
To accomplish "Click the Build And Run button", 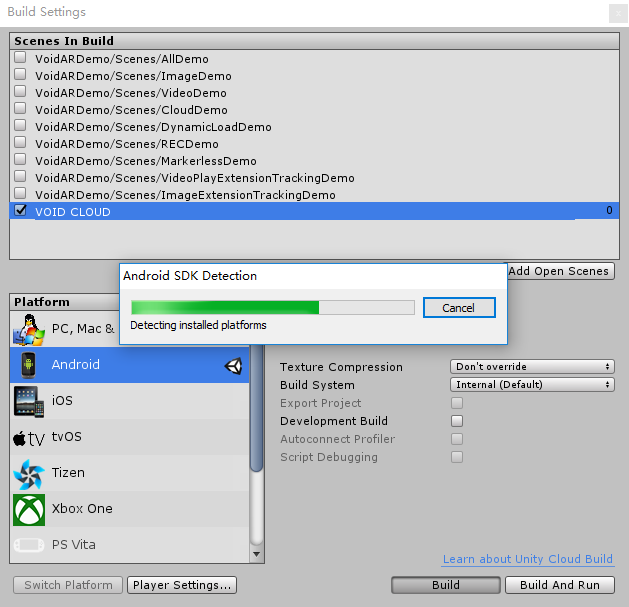I will [x=560, y=585].
